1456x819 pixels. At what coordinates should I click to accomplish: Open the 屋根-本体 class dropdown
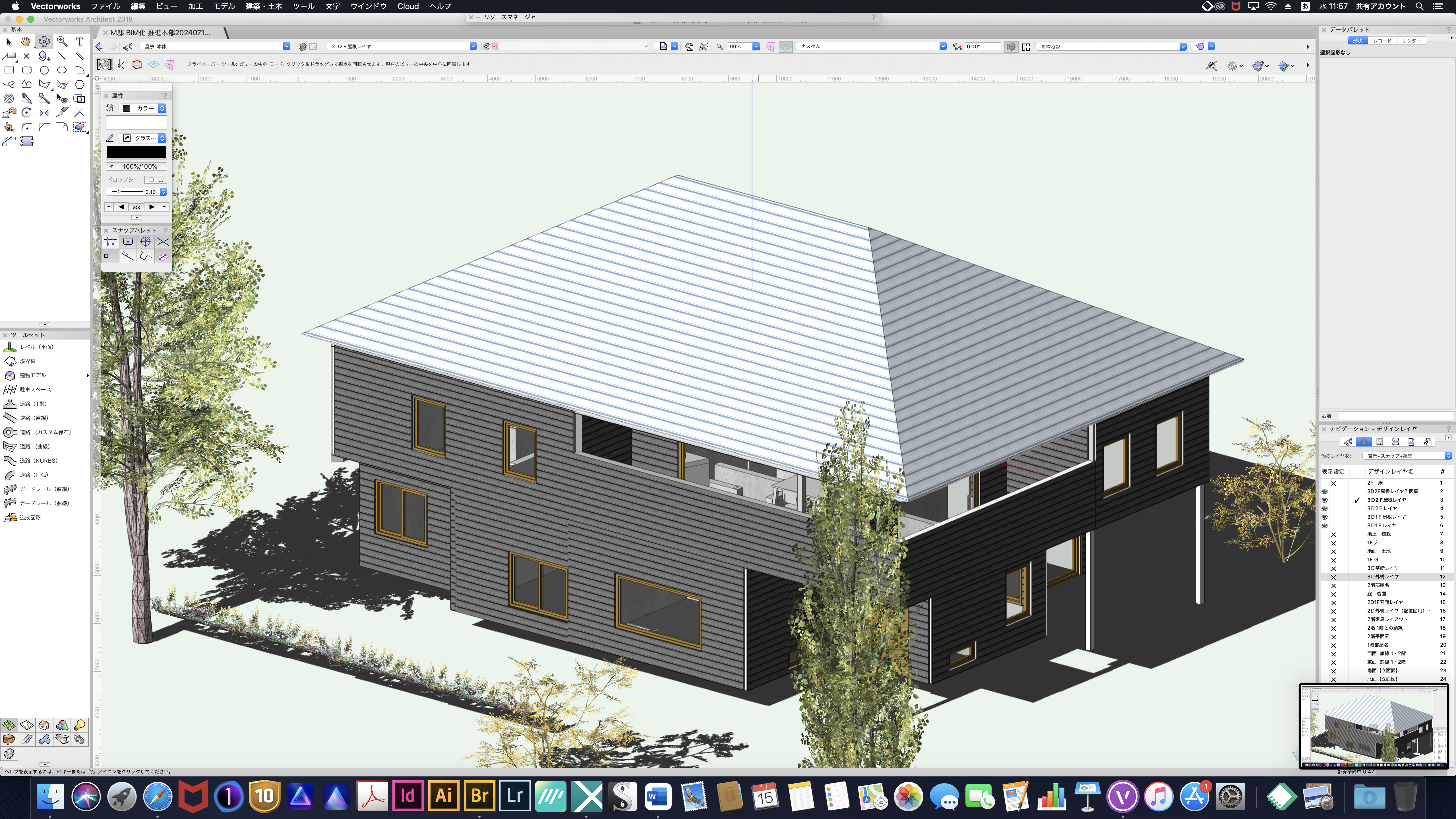coord(286,46)
